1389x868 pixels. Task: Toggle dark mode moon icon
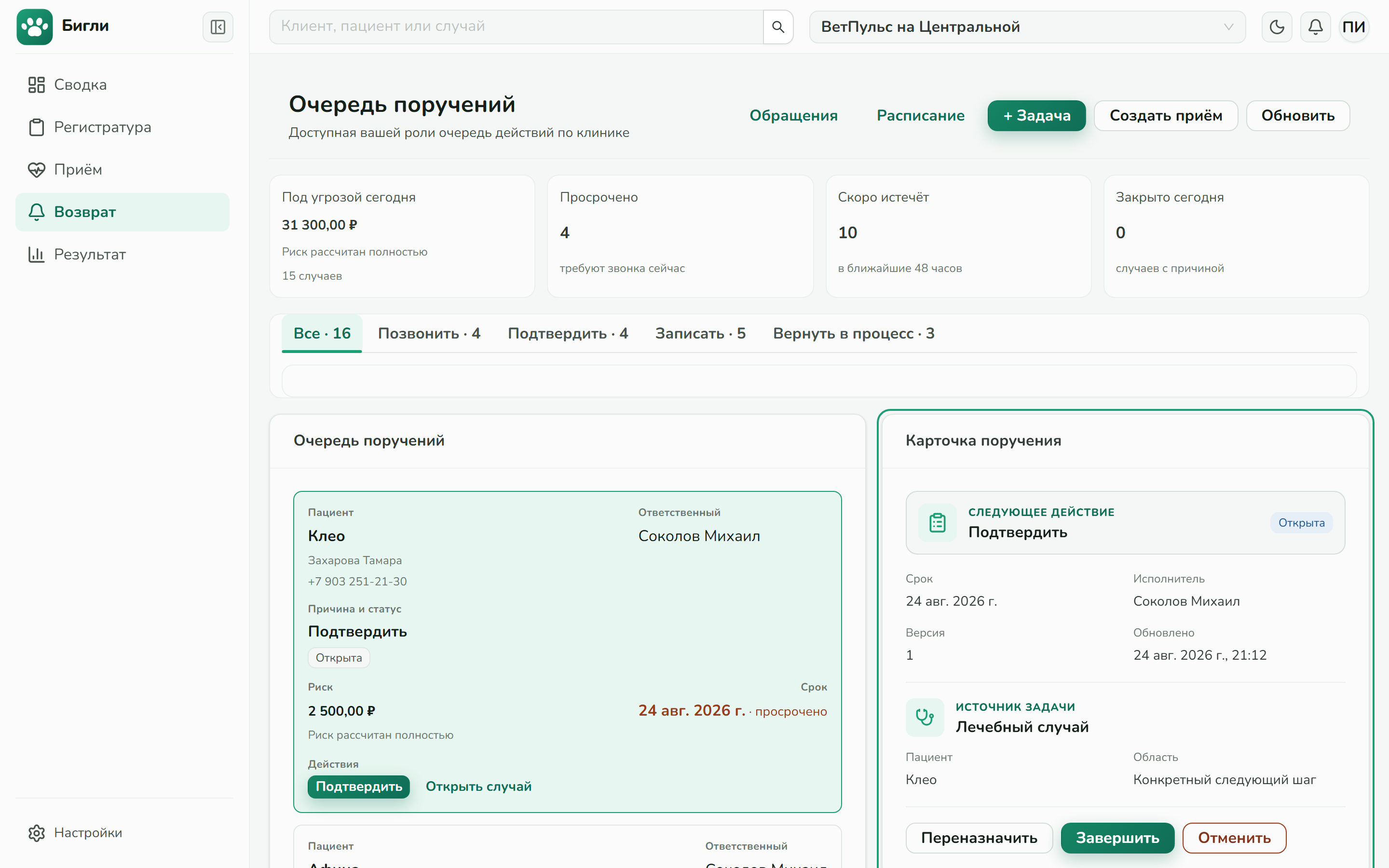1277,27
